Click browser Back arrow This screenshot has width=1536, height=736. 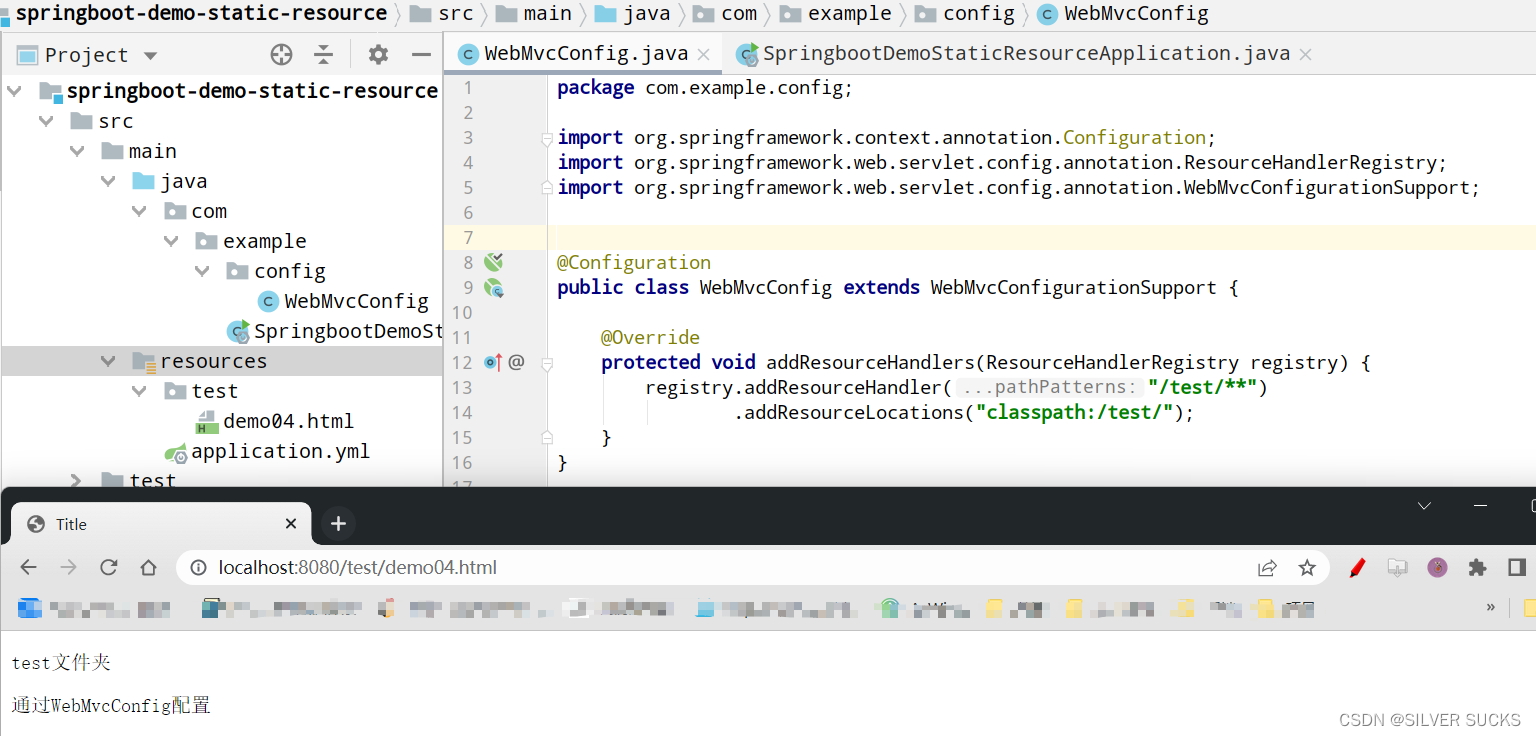28,568
